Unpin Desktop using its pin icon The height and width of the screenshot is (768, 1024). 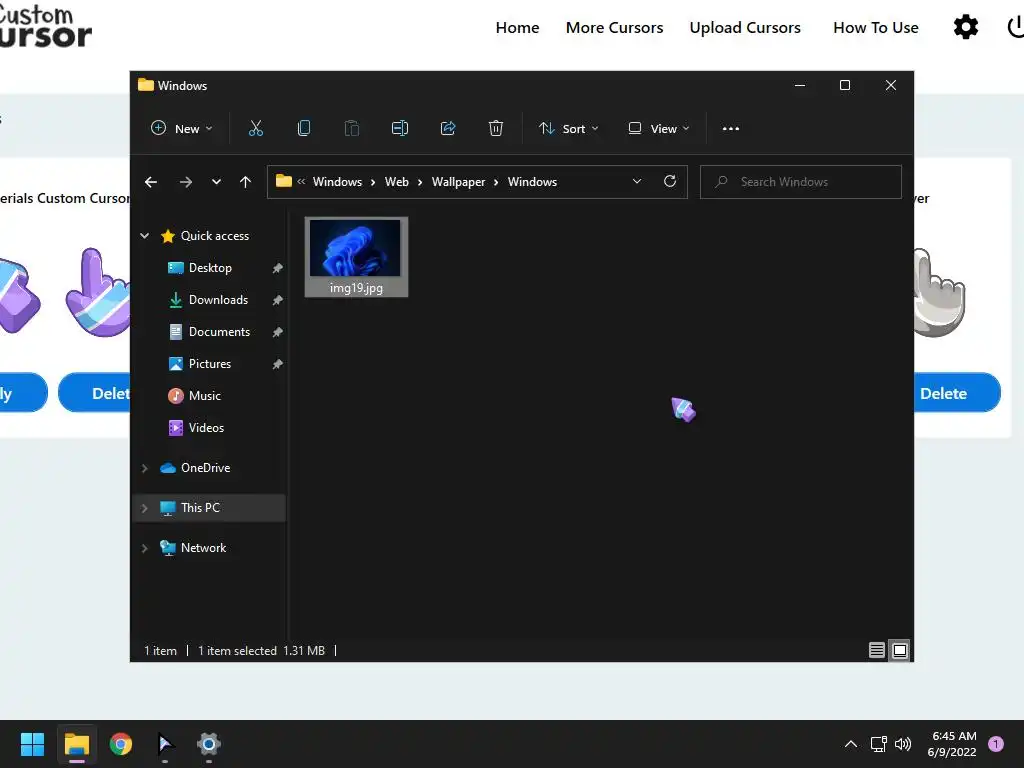click(278, 268)
